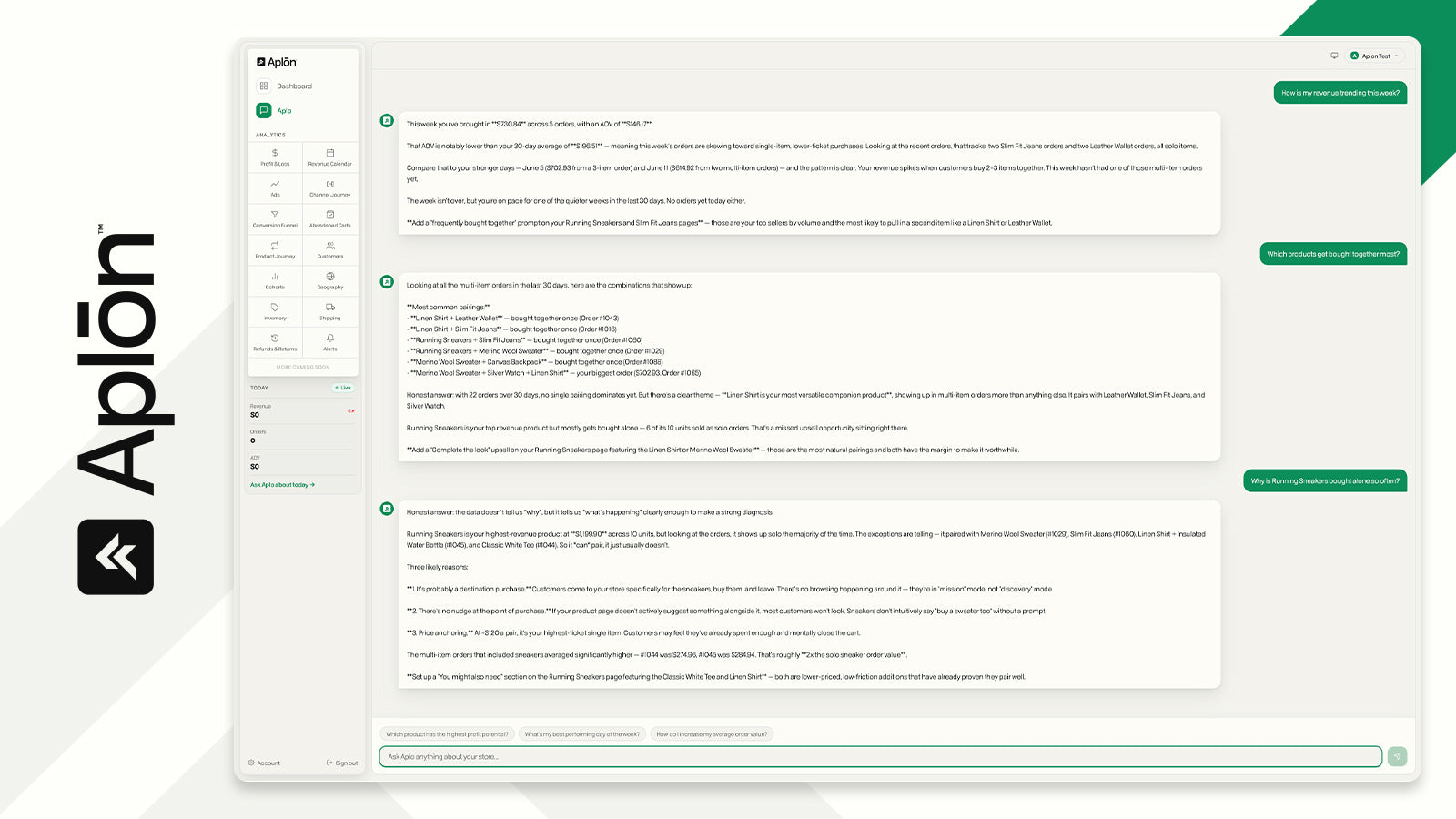
Task: Open the Geography analytics tile
Action: (330, 281)
